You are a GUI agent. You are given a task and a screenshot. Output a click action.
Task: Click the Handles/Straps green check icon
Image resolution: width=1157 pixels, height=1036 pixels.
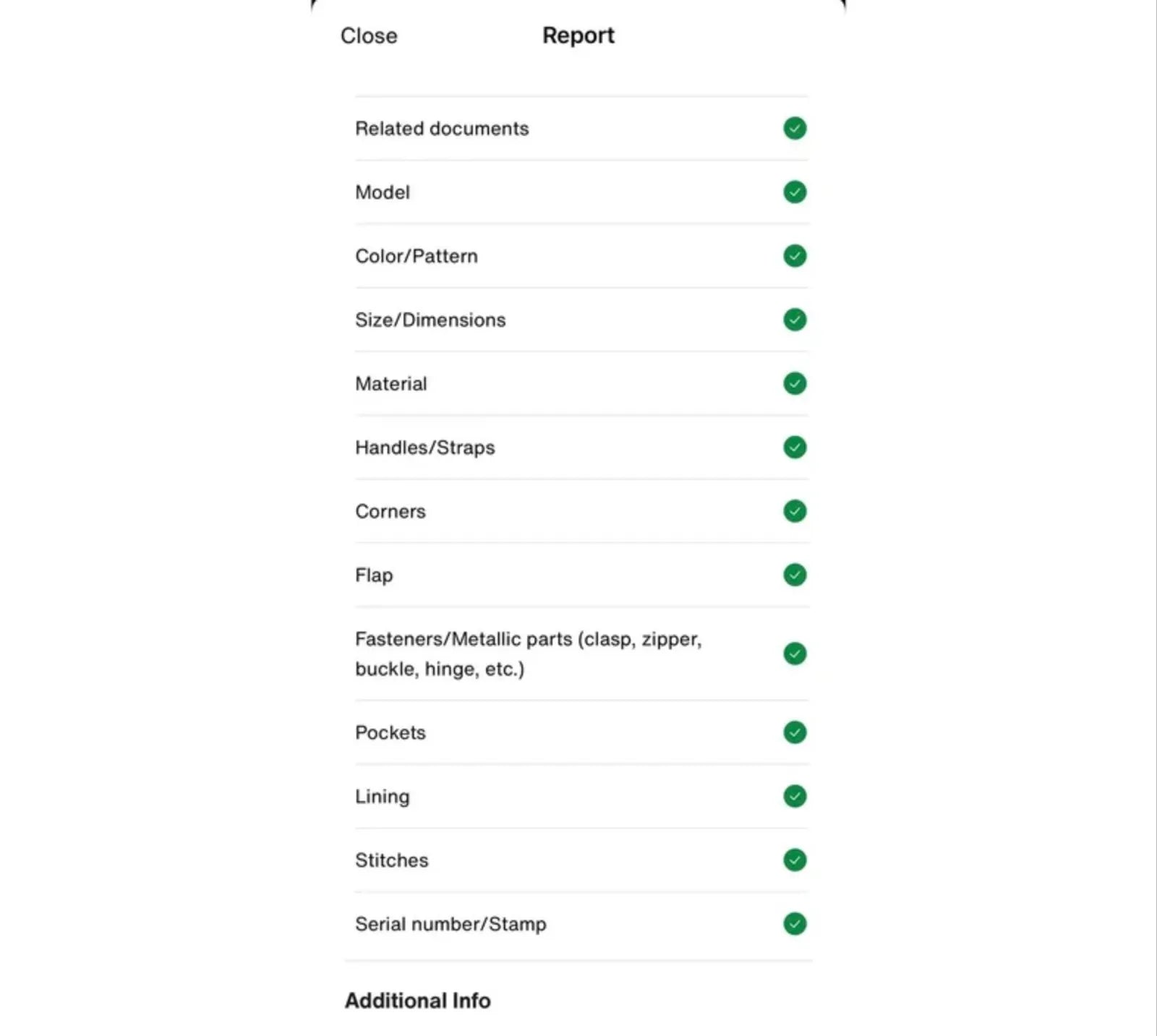795,448
